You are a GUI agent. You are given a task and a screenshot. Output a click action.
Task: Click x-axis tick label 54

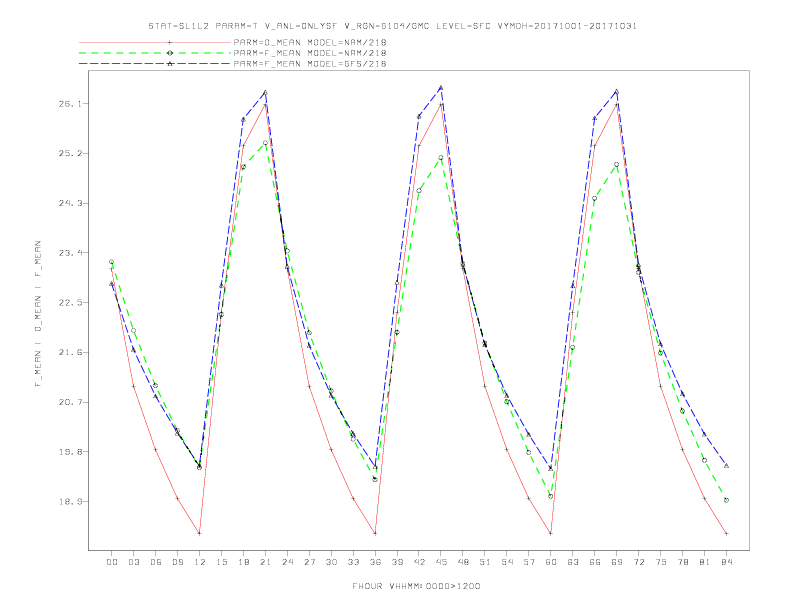(507, 562)
